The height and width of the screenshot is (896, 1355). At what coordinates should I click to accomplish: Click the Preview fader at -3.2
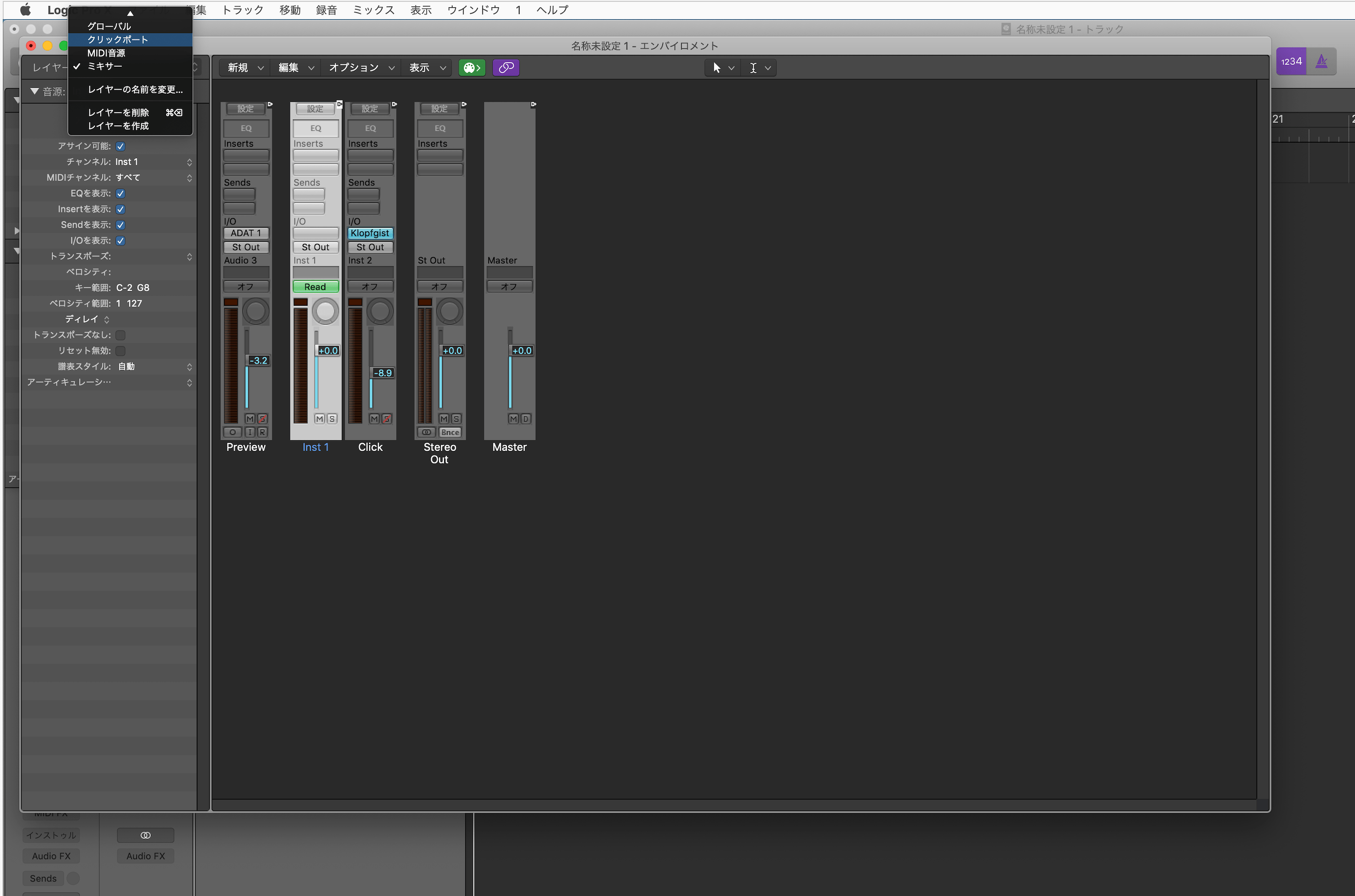click(x=258, y=361)
